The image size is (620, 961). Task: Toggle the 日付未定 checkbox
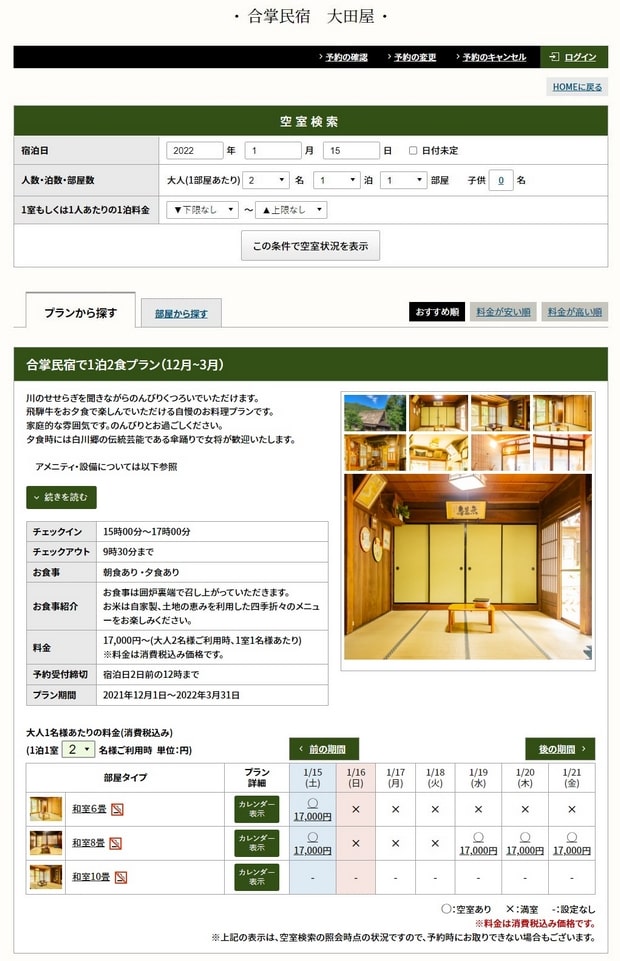pos(413,151)
